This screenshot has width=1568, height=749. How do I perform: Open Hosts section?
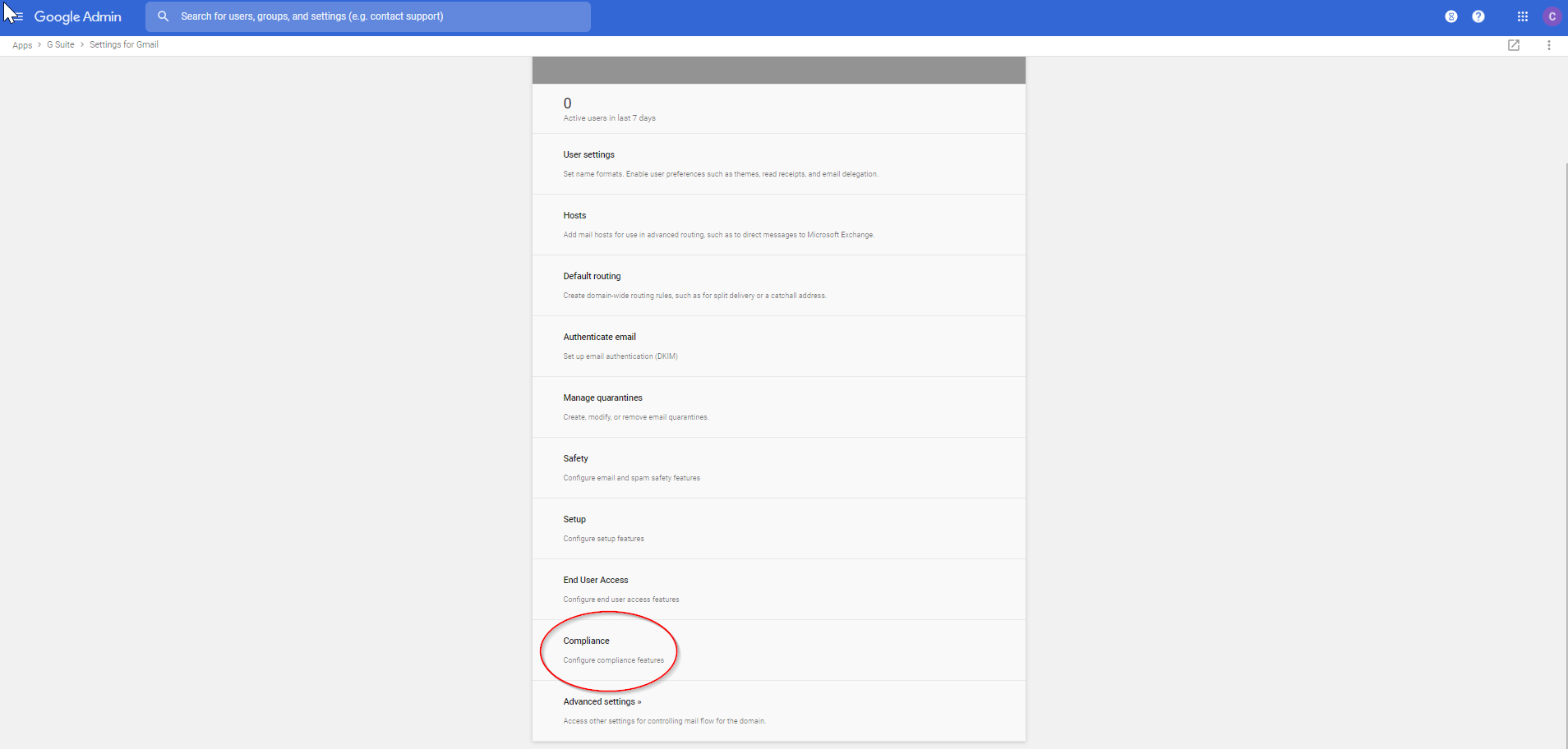[x=779, y=225]
